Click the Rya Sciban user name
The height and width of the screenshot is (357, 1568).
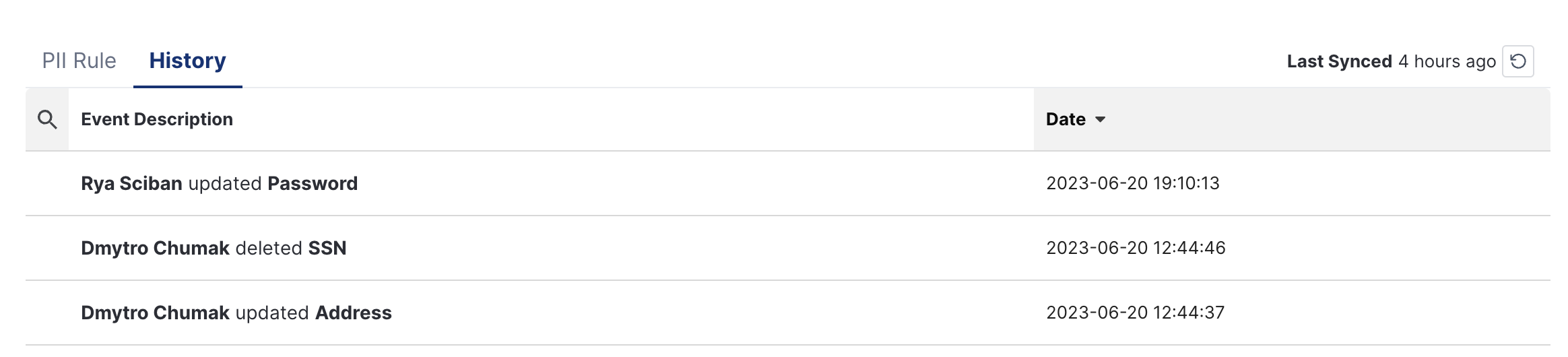point(131,183)
